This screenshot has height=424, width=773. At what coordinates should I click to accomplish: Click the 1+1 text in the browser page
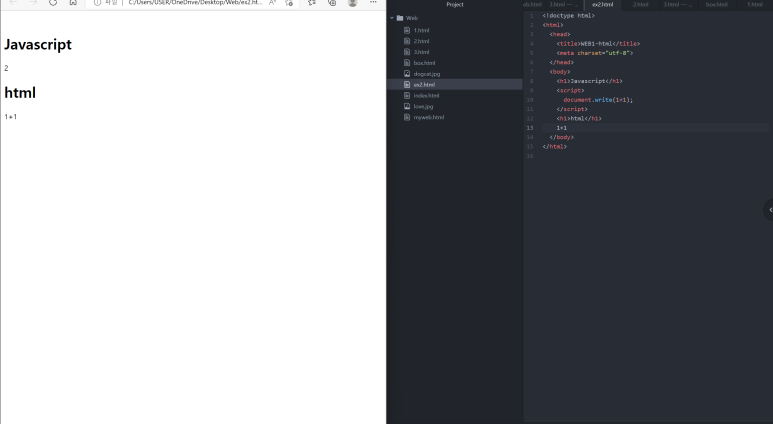(10, 117)
